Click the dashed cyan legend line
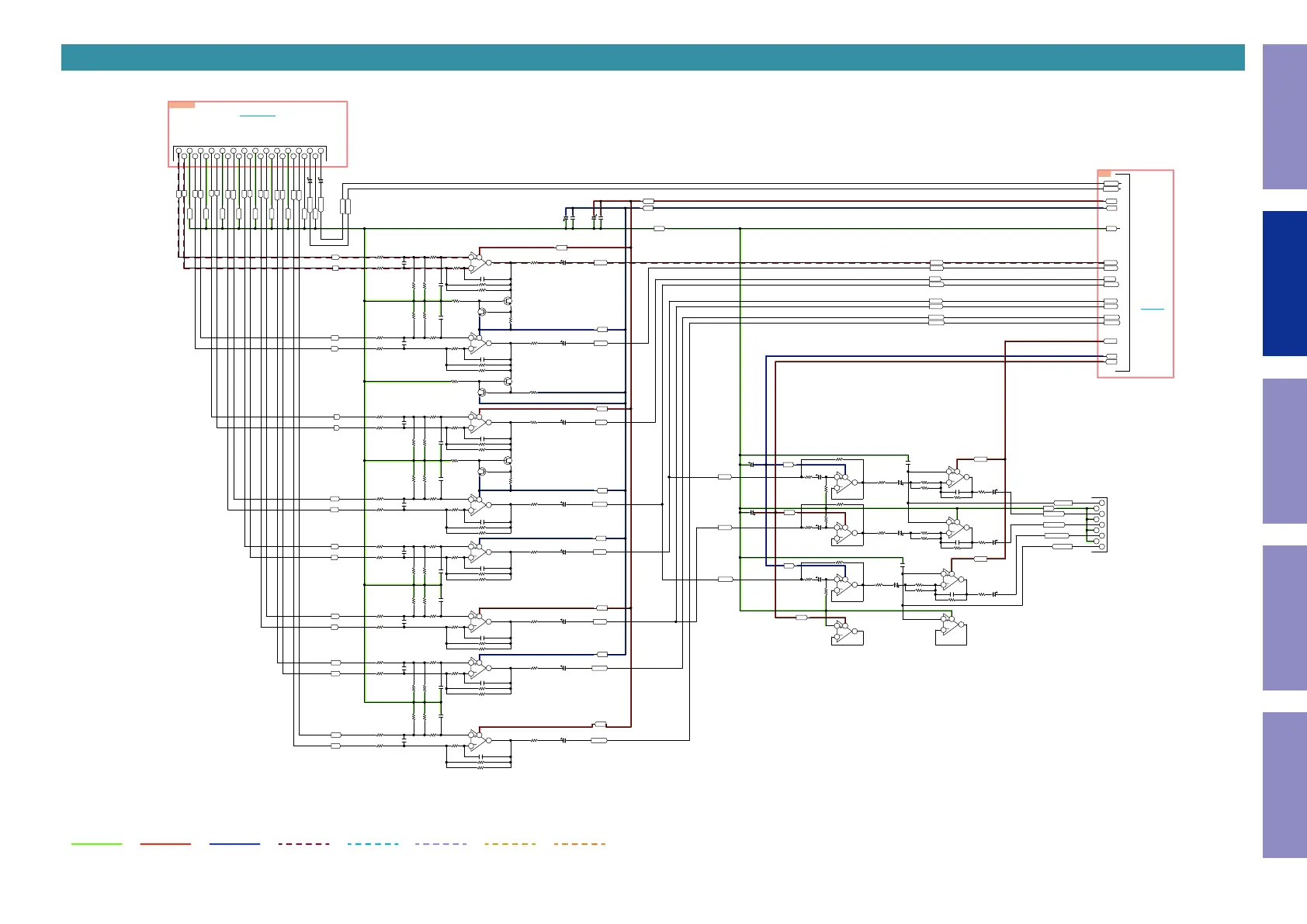The height and width of the screenshot is (924, 1307). pos(373,843)
